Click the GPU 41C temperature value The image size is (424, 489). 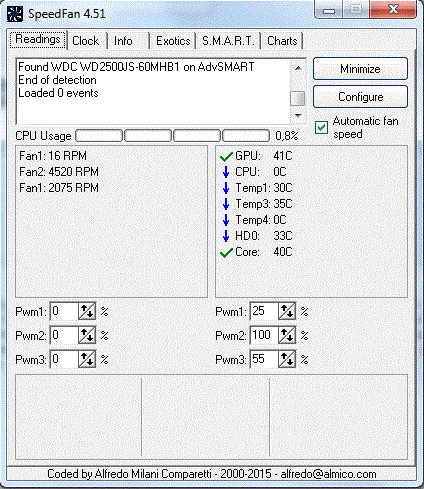click(283, 156)
